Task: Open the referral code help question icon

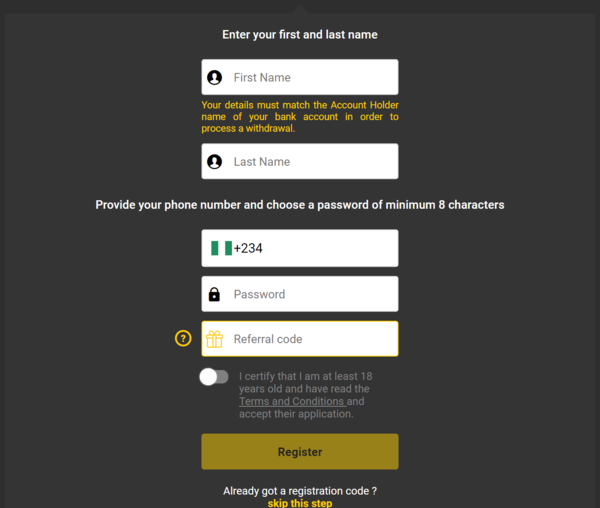Action: [x=183, y=339]
